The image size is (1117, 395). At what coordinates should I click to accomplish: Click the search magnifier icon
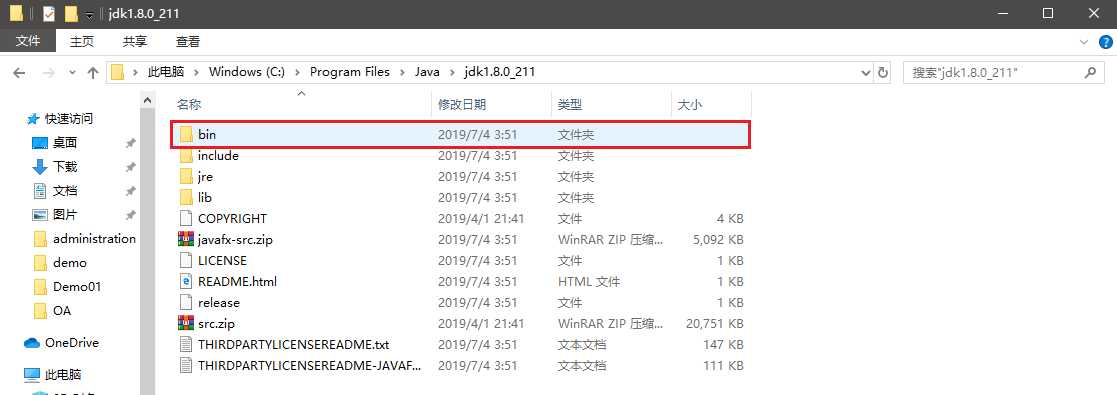(x=1090, y=72)
